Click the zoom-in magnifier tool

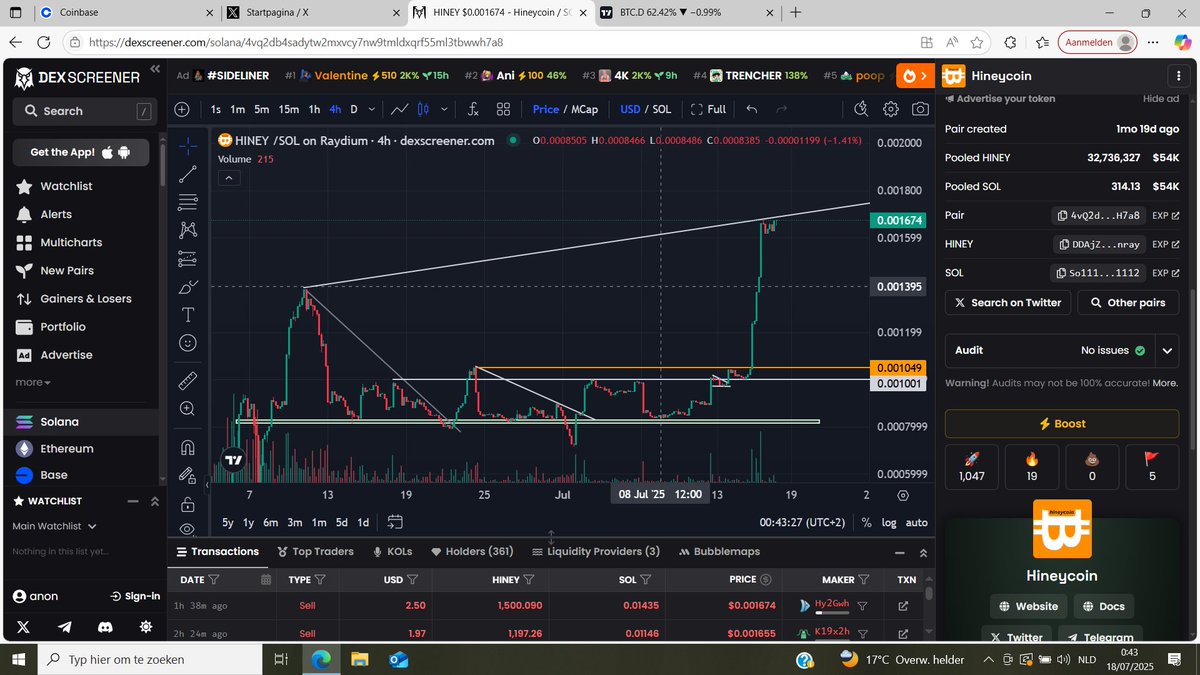point(188,408)
